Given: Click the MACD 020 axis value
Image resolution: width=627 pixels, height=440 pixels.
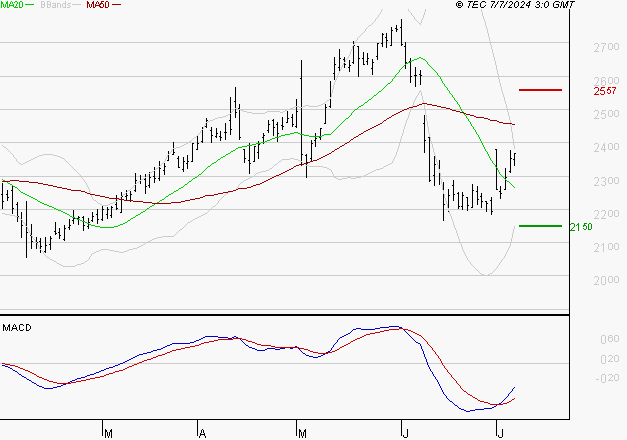Looking at the screenshot, I should click(609, 359).
